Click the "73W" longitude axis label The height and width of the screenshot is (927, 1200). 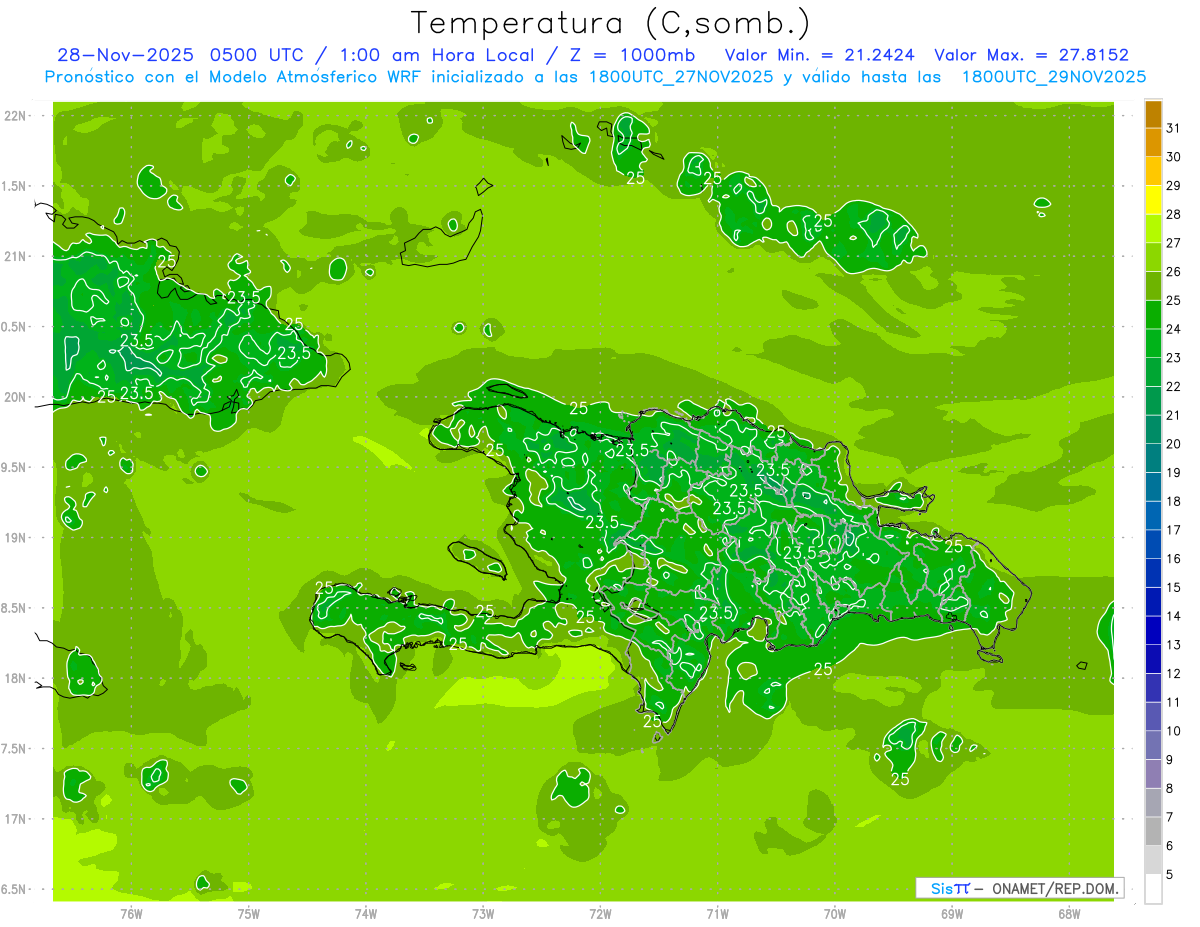click(x=483, y=914)
